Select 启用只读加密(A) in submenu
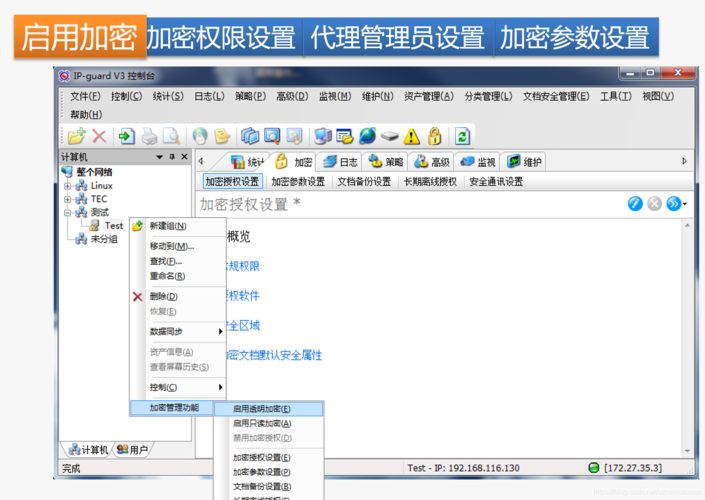 tap(268, 423)
